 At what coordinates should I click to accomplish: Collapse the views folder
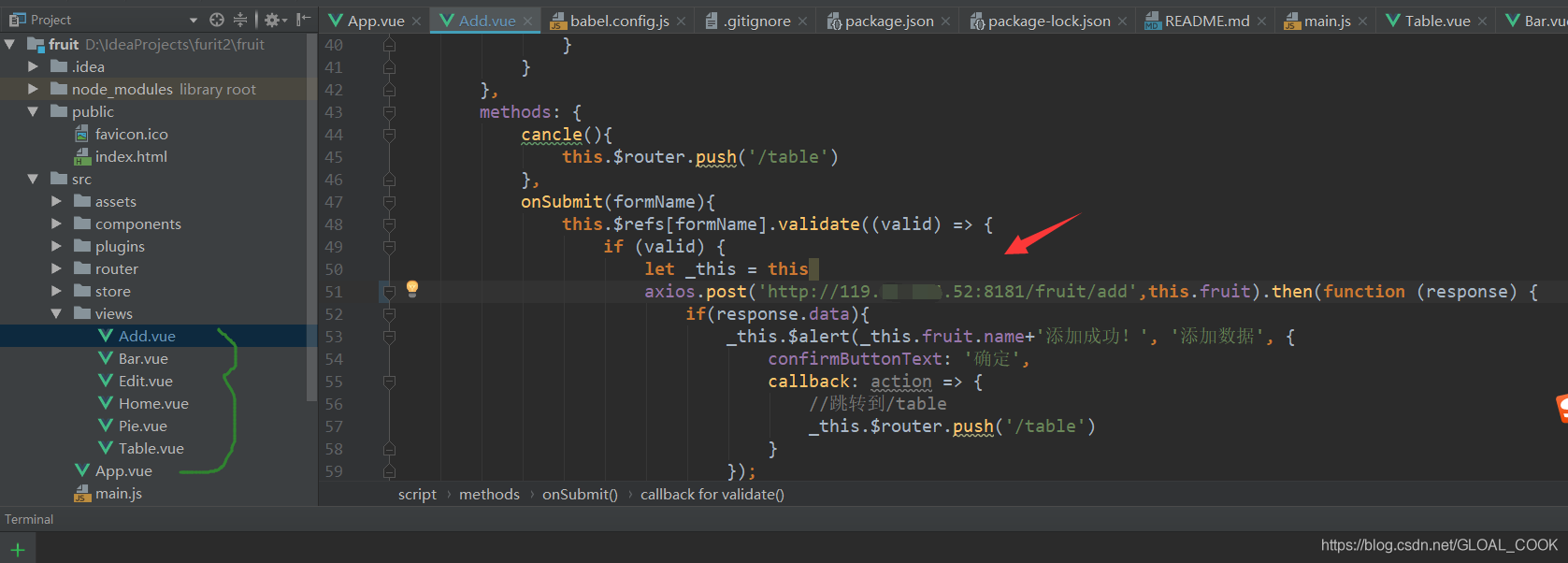pos(57,313)
